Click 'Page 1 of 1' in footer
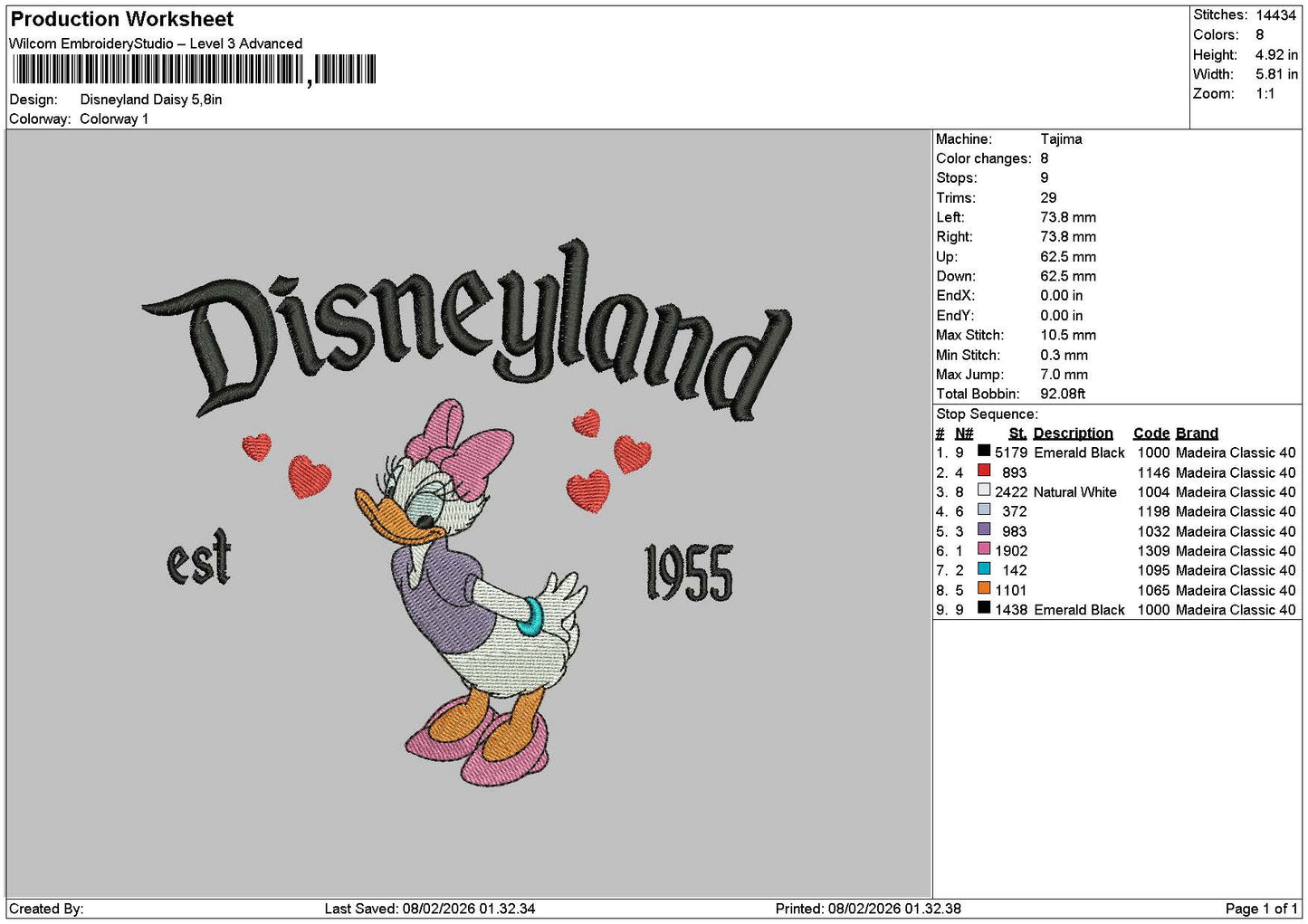This screenshot has width=1308, height=924. point(1261,909)
